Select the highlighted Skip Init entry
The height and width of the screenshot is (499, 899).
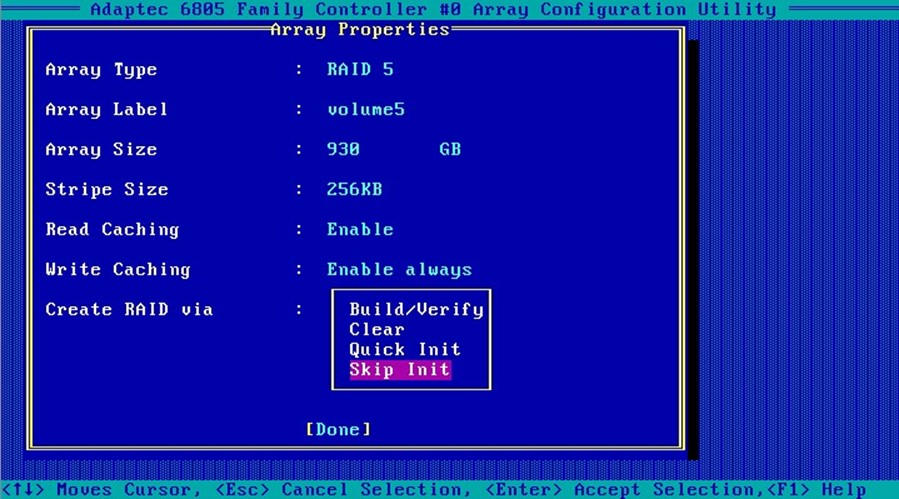point(400,370)
